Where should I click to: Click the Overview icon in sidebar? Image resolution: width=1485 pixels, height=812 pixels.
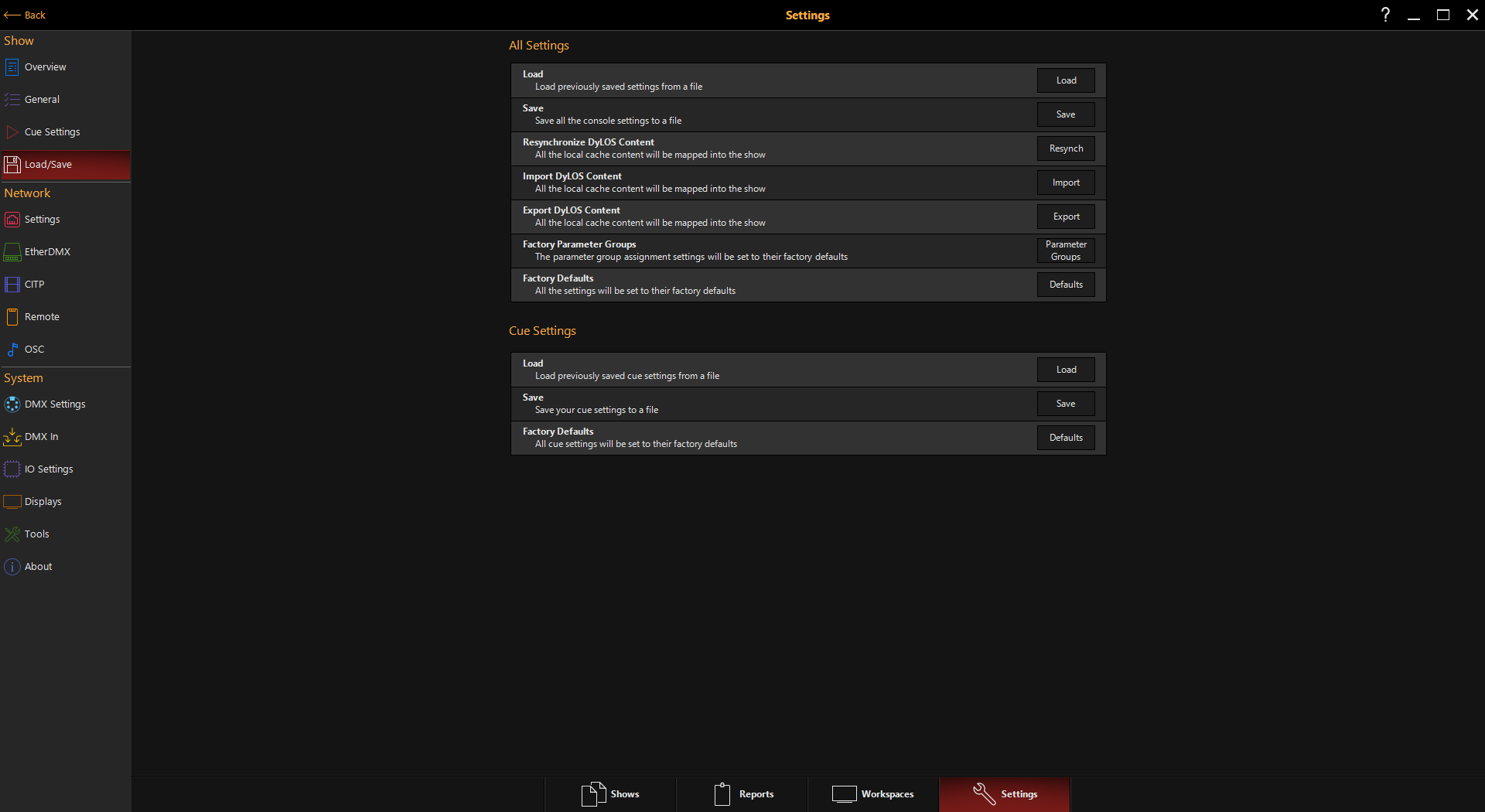click(x=12, y=67)
